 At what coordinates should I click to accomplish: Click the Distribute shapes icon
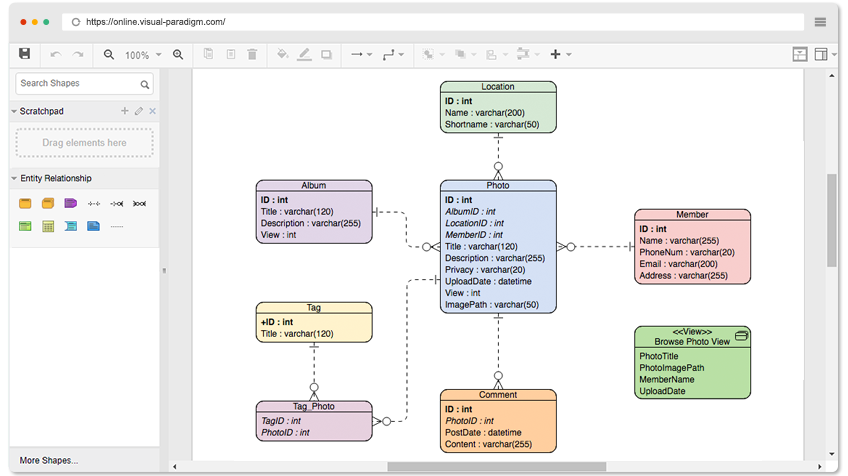[522, 54]
